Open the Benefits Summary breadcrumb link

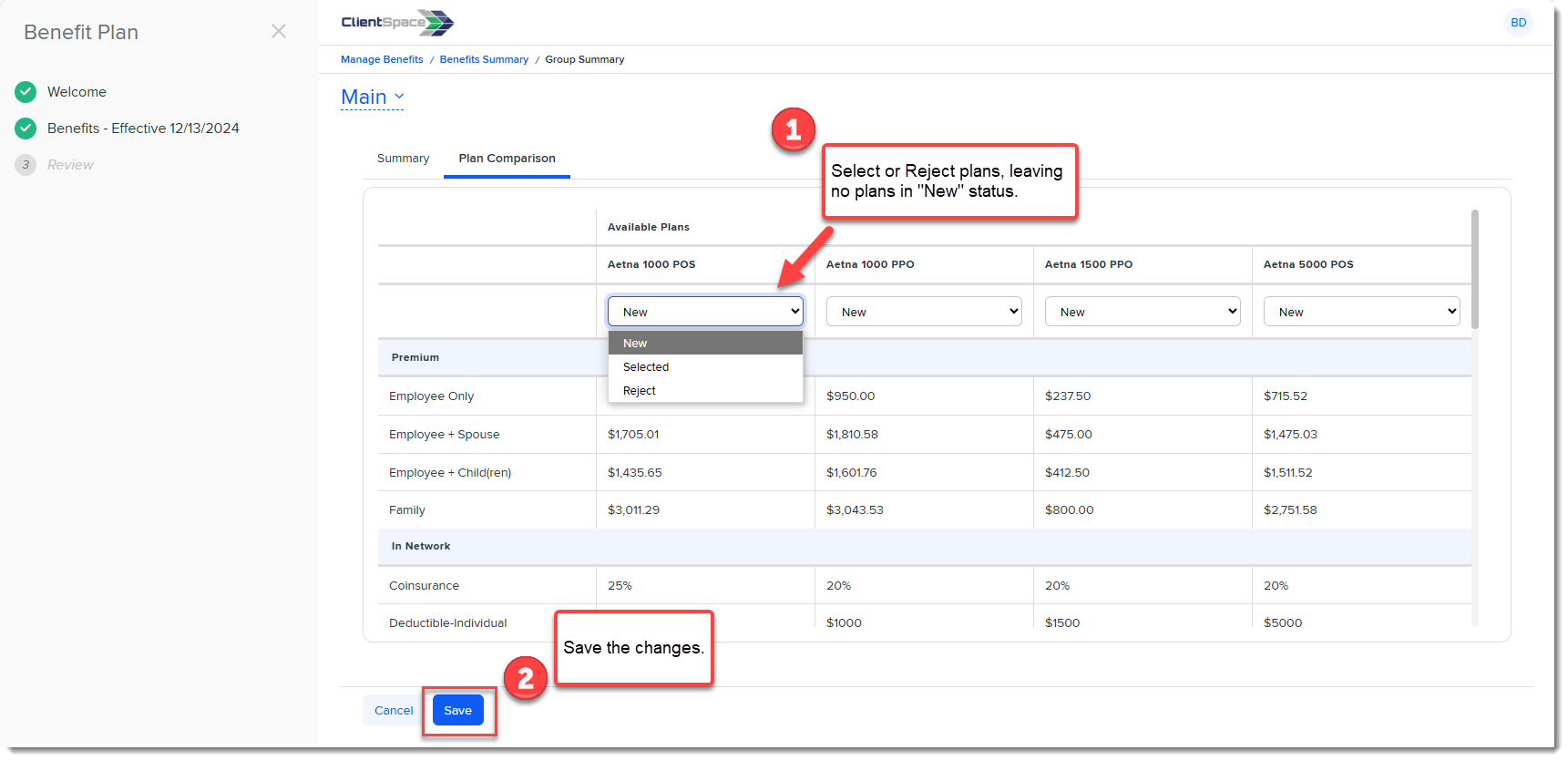(484, 59)
